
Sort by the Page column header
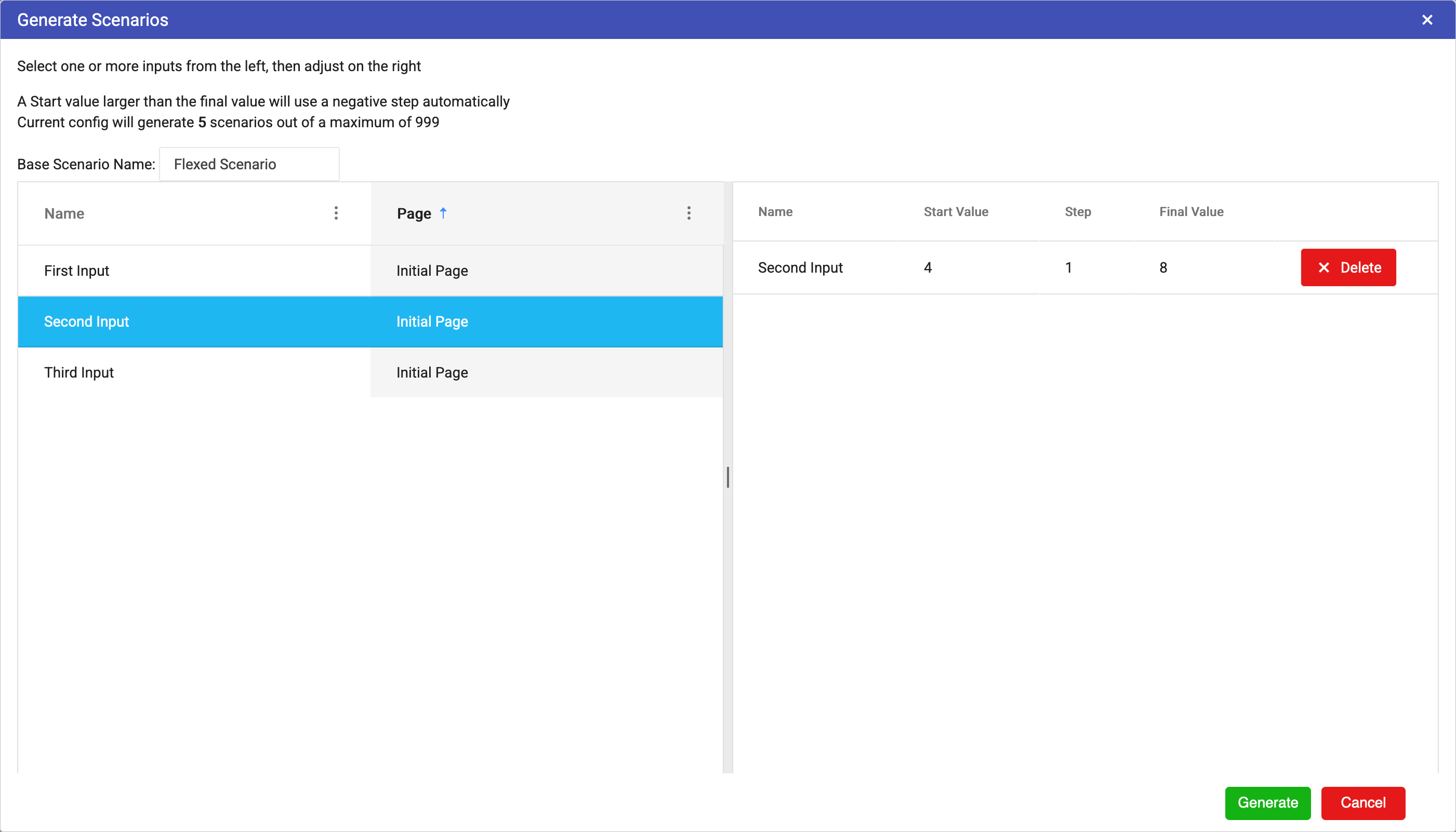pyautogui.click(x=414, y=213)
